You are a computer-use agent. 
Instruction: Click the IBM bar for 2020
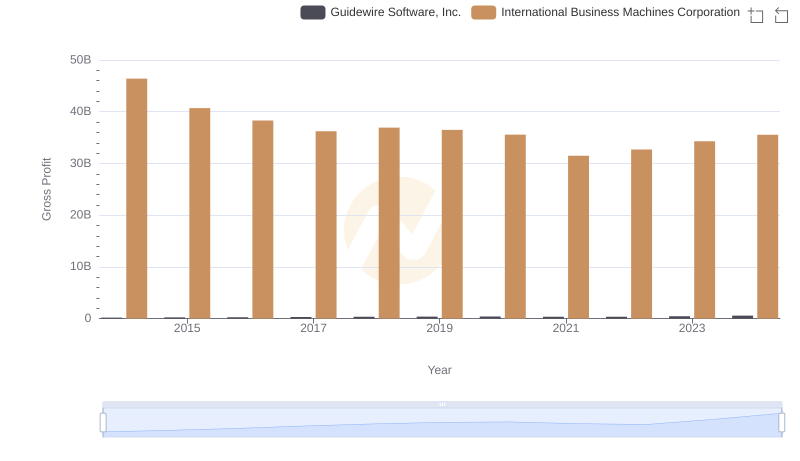[x=515, y=226]
